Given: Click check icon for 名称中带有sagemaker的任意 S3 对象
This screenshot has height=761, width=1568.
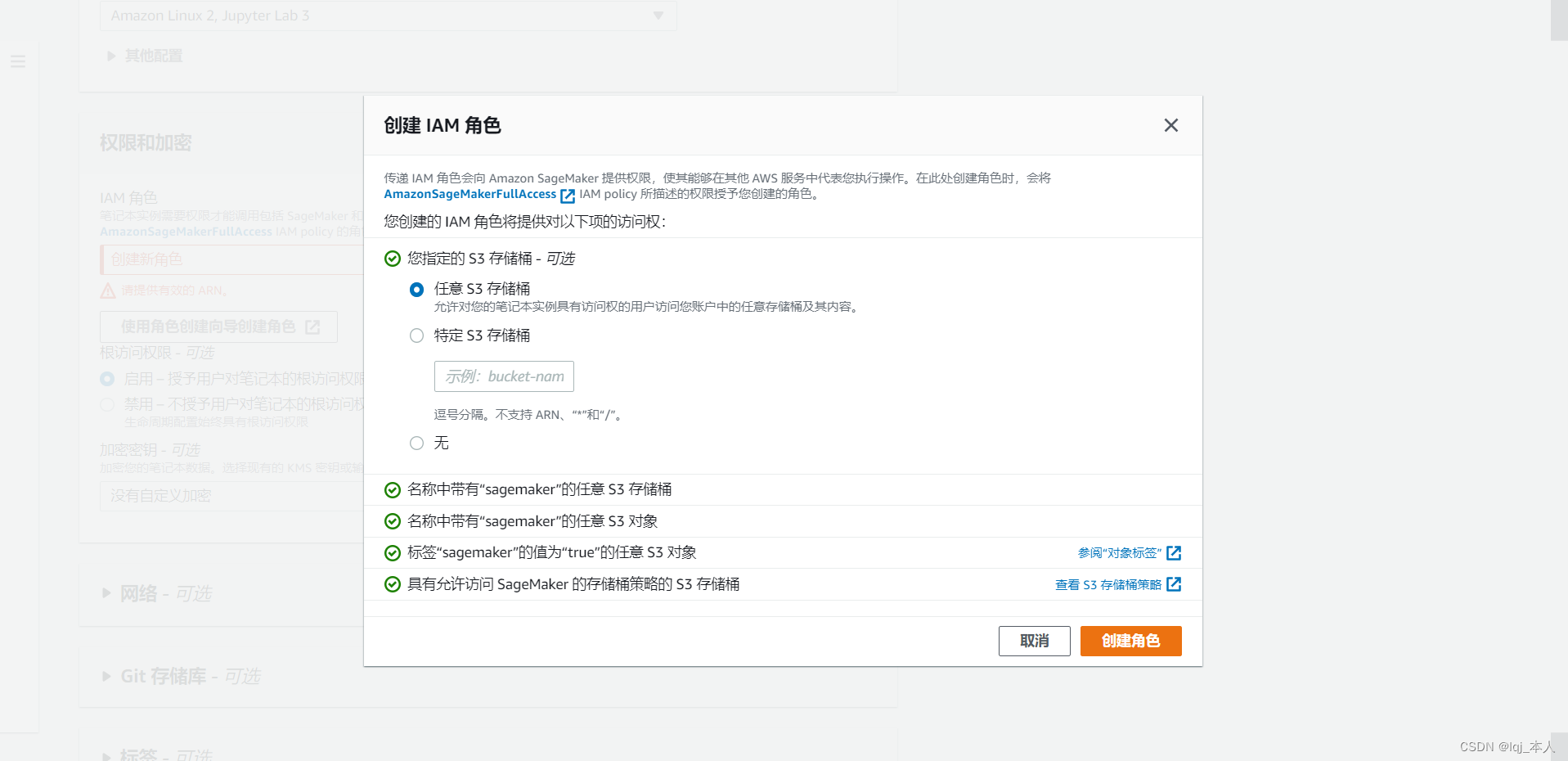Looking at the screenshot, I should 393,521.
